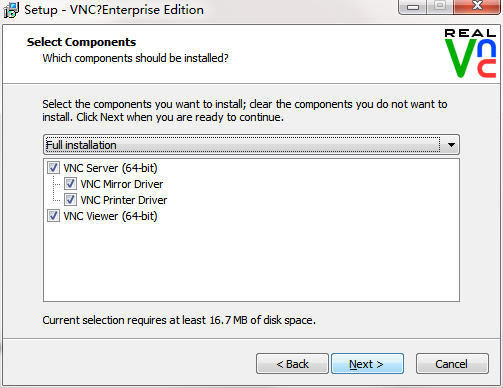Viewport: 503px width, 388px height.
Task: Select the VNC Printer Driver item label
Action: [124, 200]
